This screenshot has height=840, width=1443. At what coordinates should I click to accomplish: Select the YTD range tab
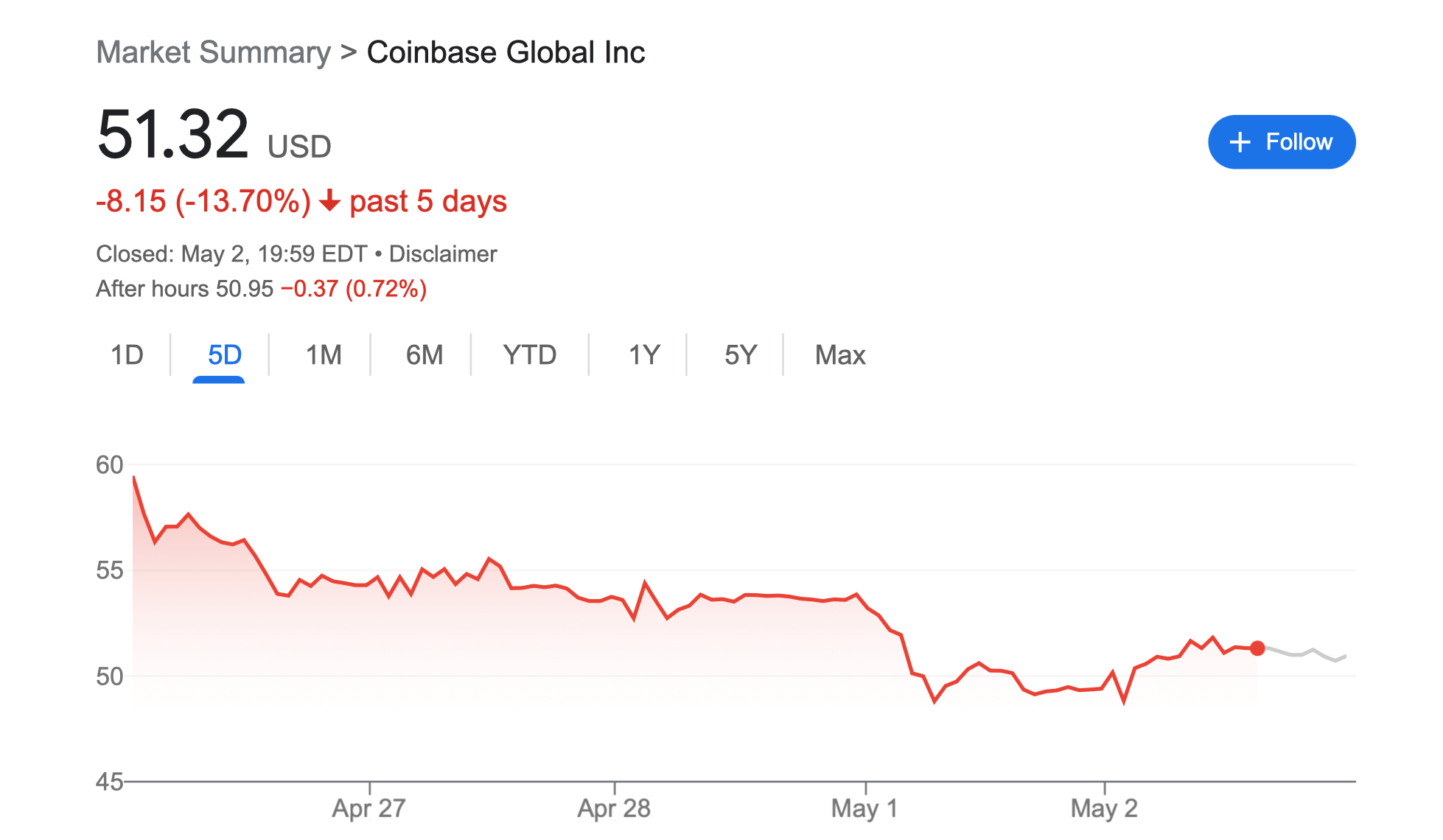tap(529, 355)
